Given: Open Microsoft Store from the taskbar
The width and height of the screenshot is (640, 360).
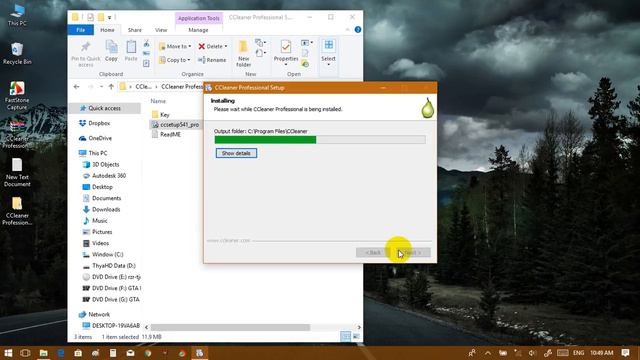Looking at the screenshot, I should coord(78,353).
